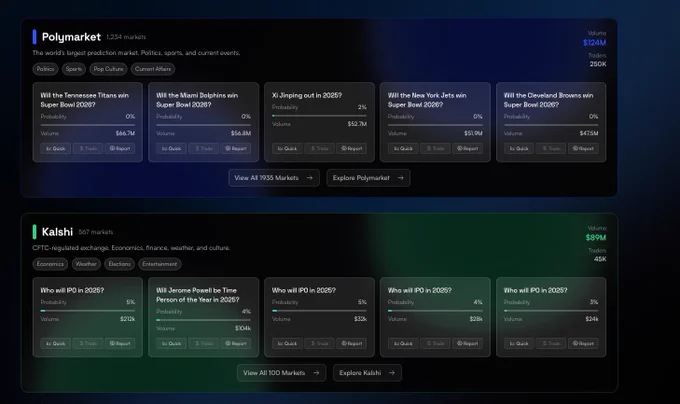Select the Entertainment category tag
This screenshot has height=404, width=680.
point(160,264)
